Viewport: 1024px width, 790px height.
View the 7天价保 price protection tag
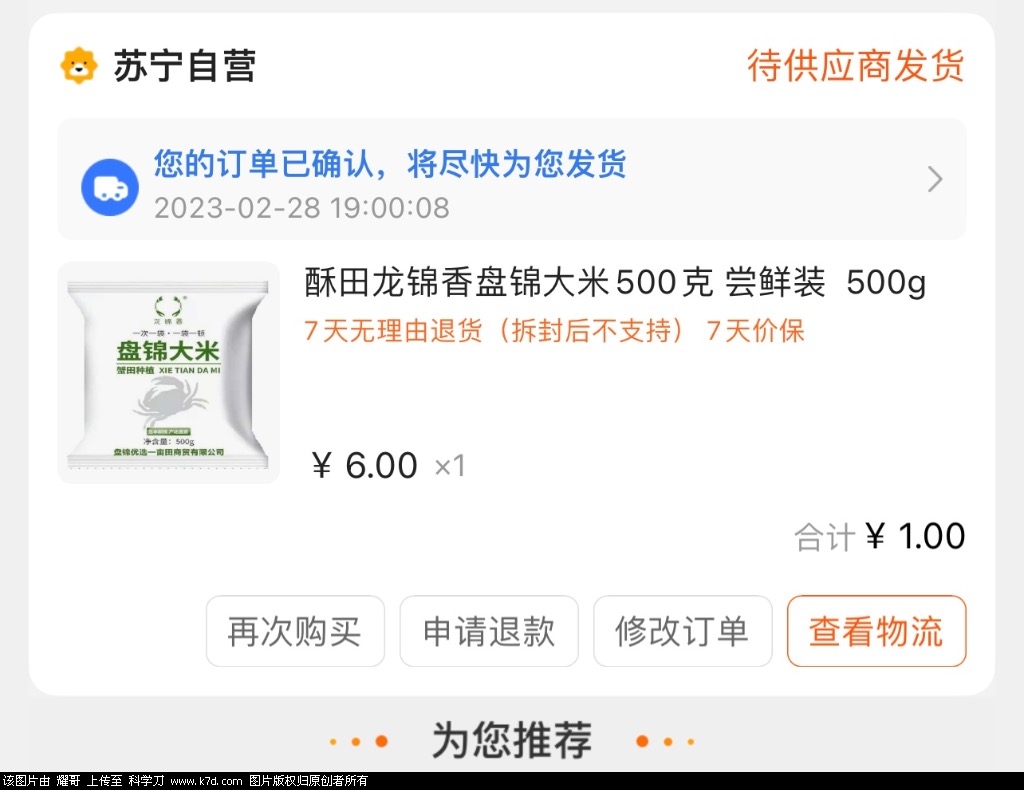[x=755, y=331]
